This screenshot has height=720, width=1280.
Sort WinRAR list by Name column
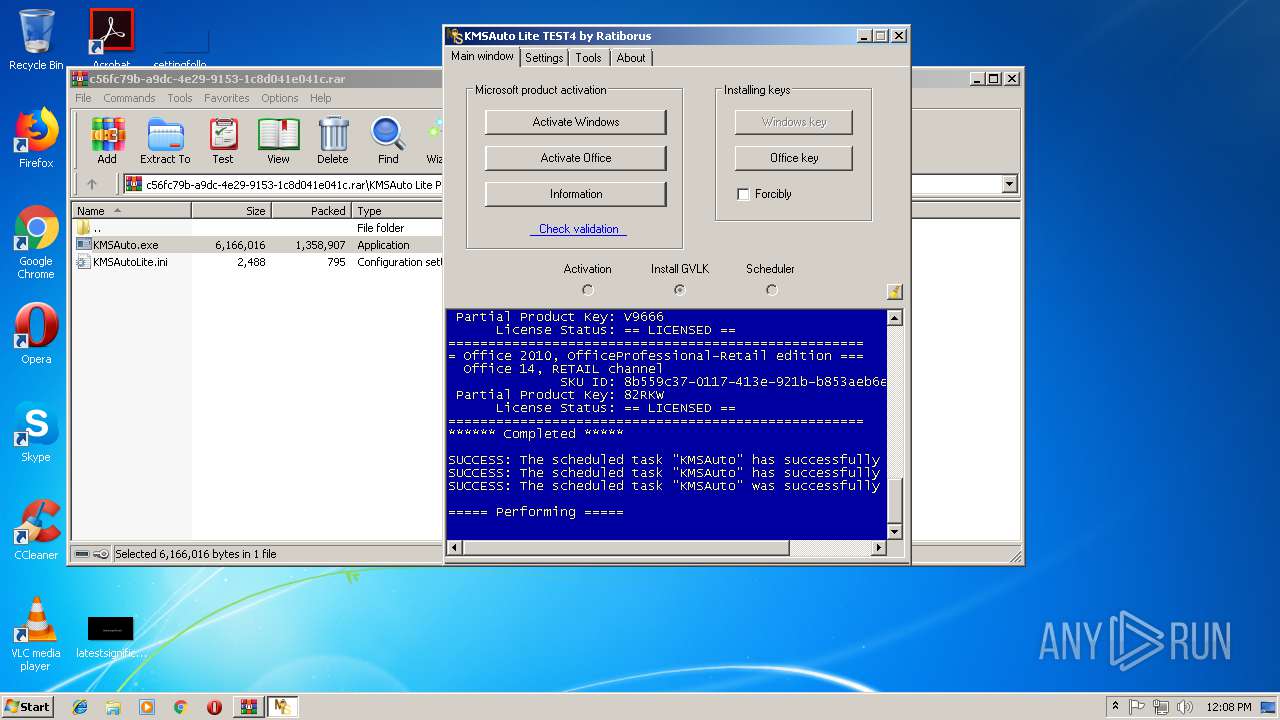pyautogui.click(x=132, y=211)
